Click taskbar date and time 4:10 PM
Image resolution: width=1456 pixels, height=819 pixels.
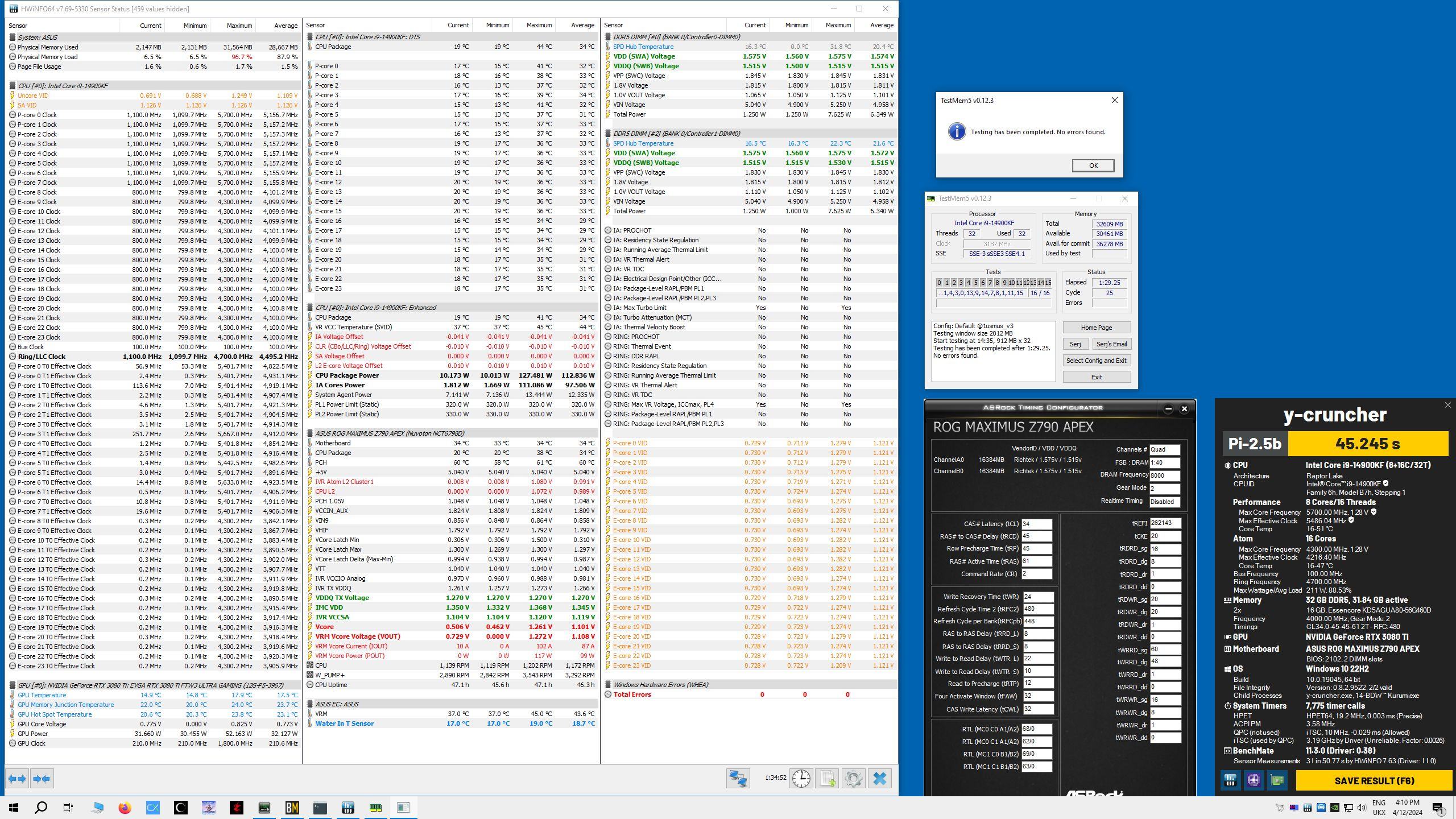tap(1407, 808)
